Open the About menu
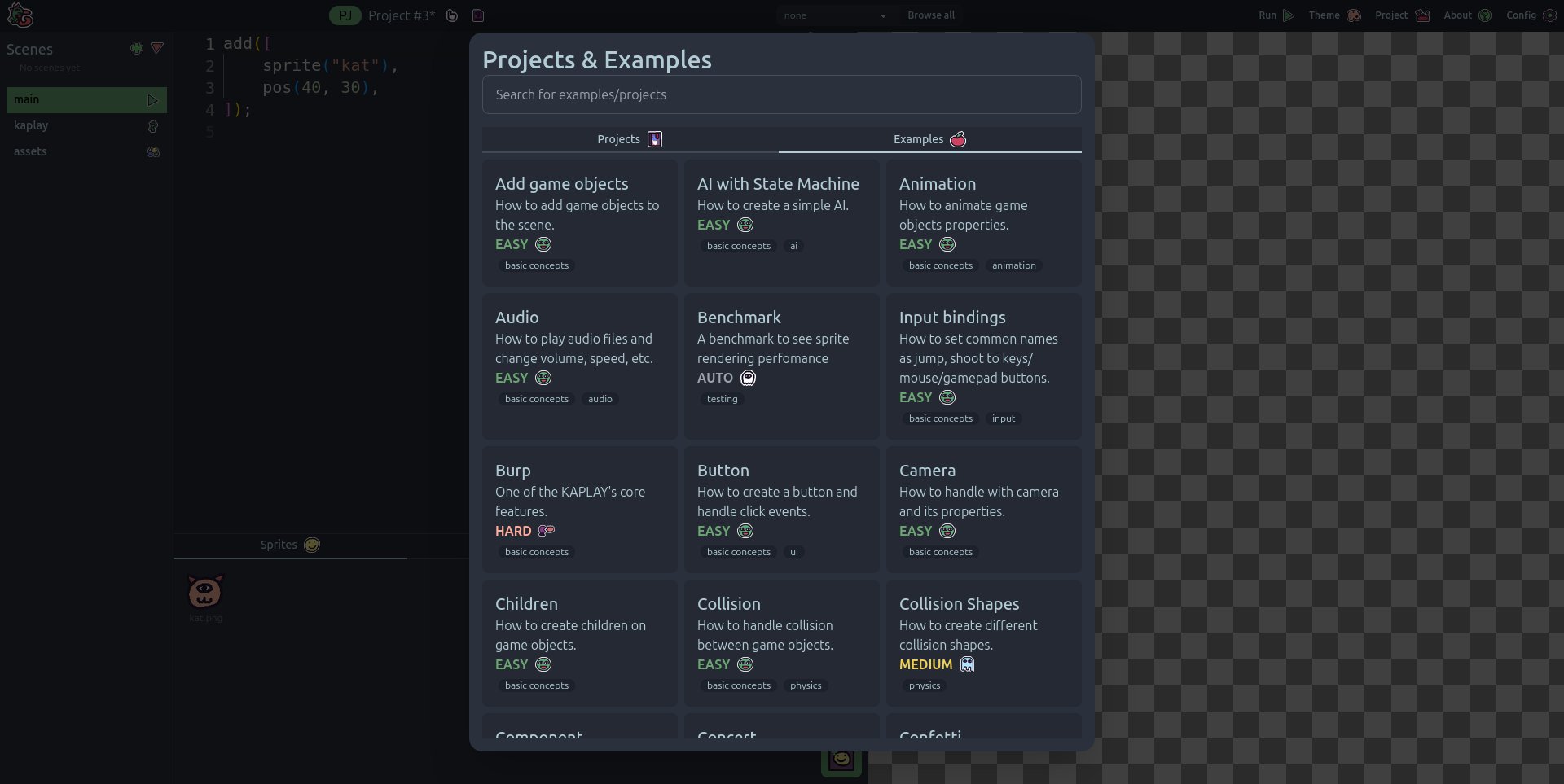The height and width of the screenshot is (784, 1564). point(1467,15)
